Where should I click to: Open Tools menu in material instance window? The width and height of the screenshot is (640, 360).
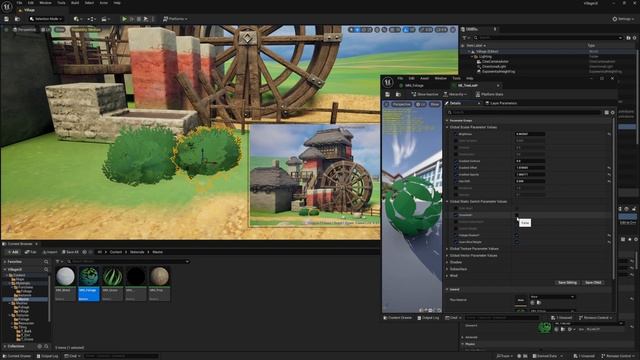[x=456, y=78]
